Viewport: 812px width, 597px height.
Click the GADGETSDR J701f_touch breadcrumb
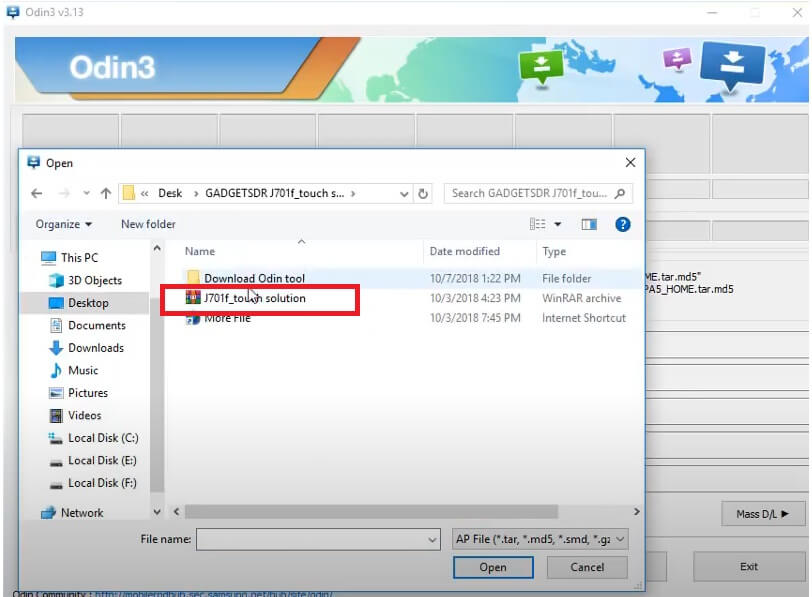point(274,193)
